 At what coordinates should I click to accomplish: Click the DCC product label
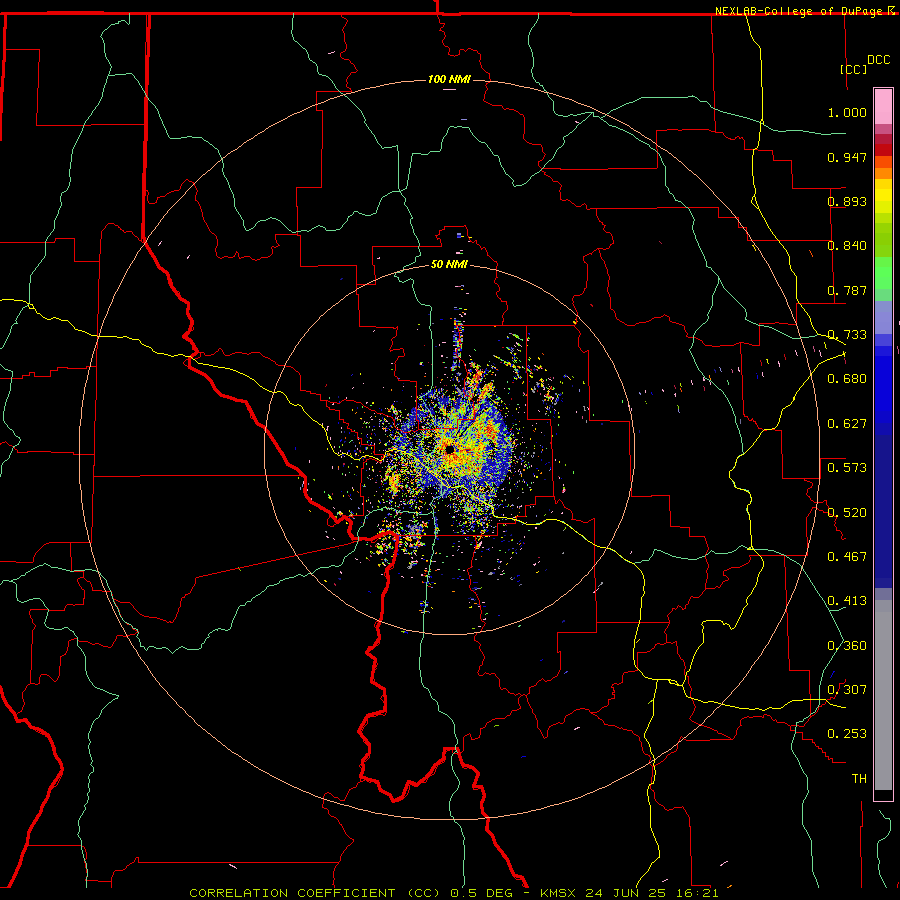point(879,60)
